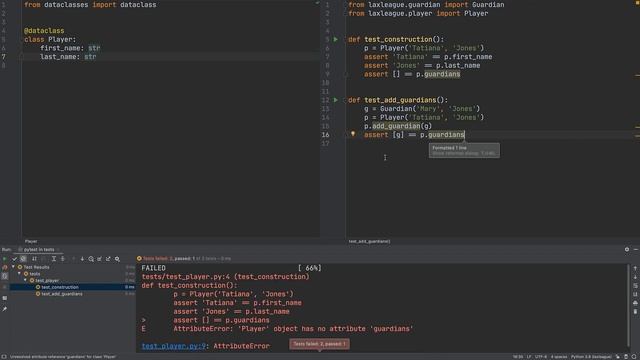Toggle show passed tests checkmark
Screen dimensions: 640x360
pyautogui.click(x=15, y=259)
